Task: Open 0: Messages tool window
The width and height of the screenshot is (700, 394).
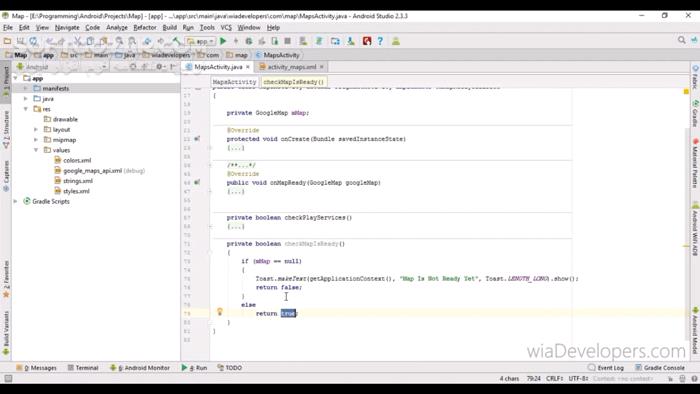Action: pyautogui.click(x=37, y=368)
